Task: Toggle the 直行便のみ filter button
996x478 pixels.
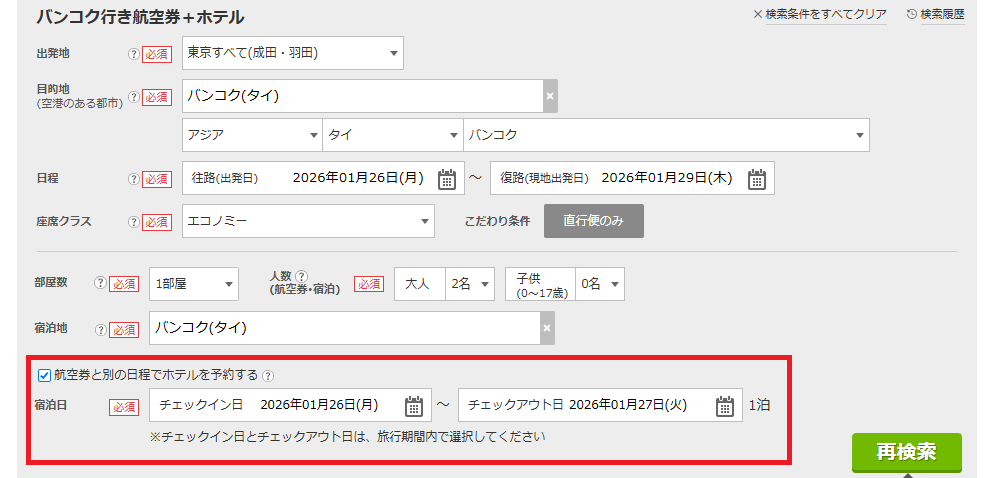Action: coord(593,221)
